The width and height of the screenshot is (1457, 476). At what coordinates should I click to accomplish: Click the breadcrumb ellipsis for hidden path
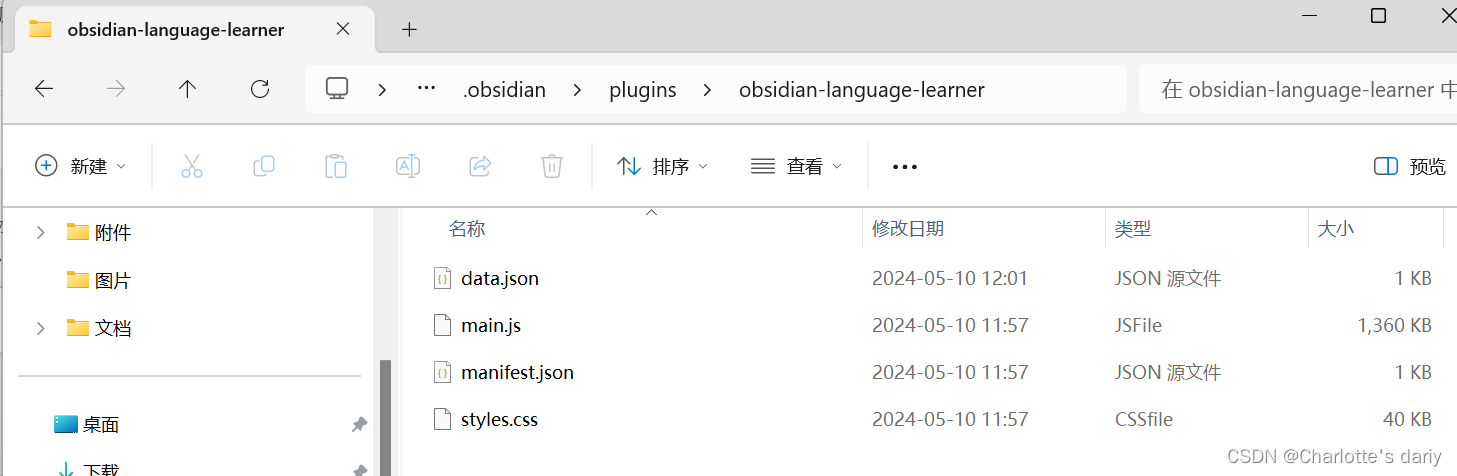[x=427, y=88]
